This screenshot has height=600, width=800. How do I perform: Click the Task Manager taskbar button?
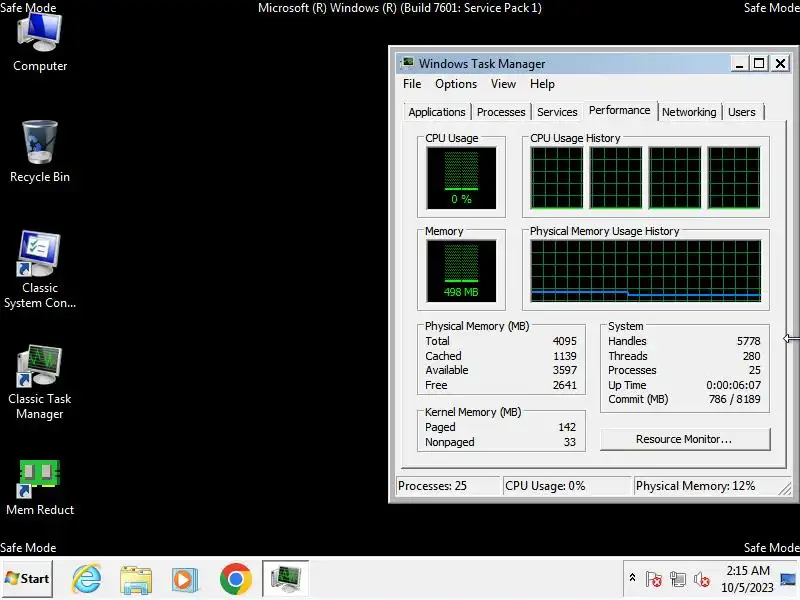point(285,579)
